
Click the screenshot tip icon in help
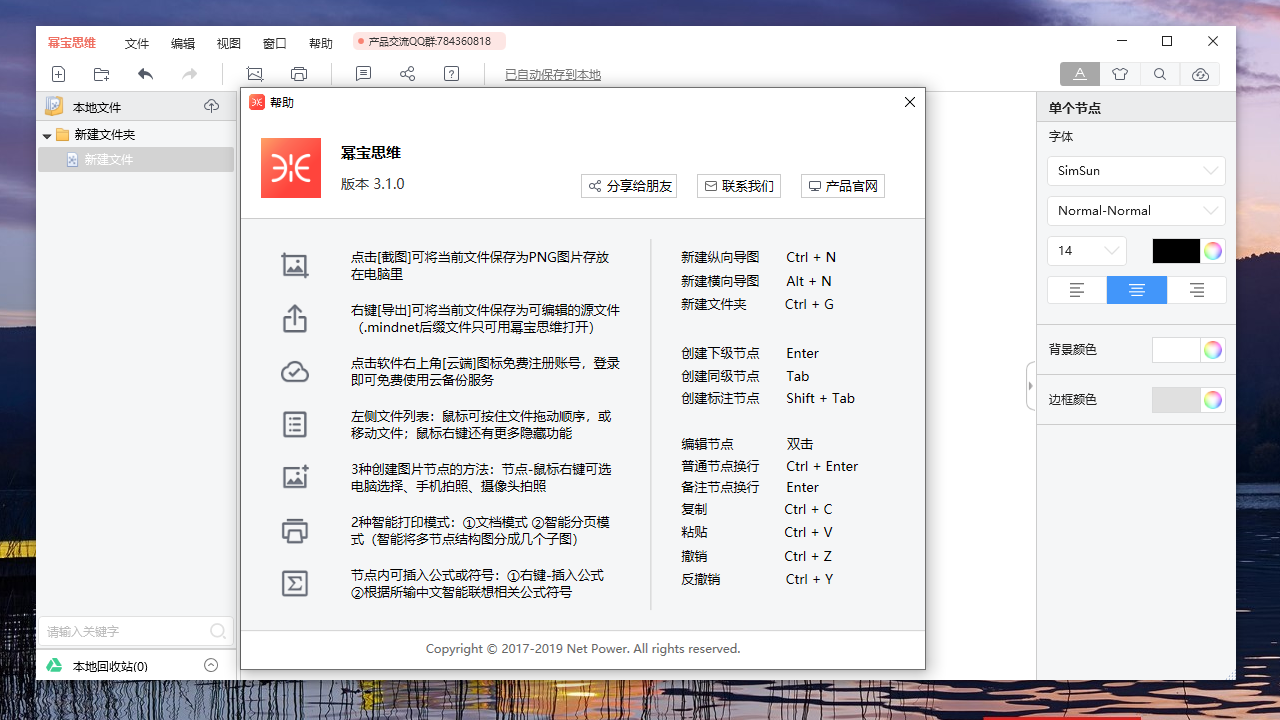click(x=295, y=265)
